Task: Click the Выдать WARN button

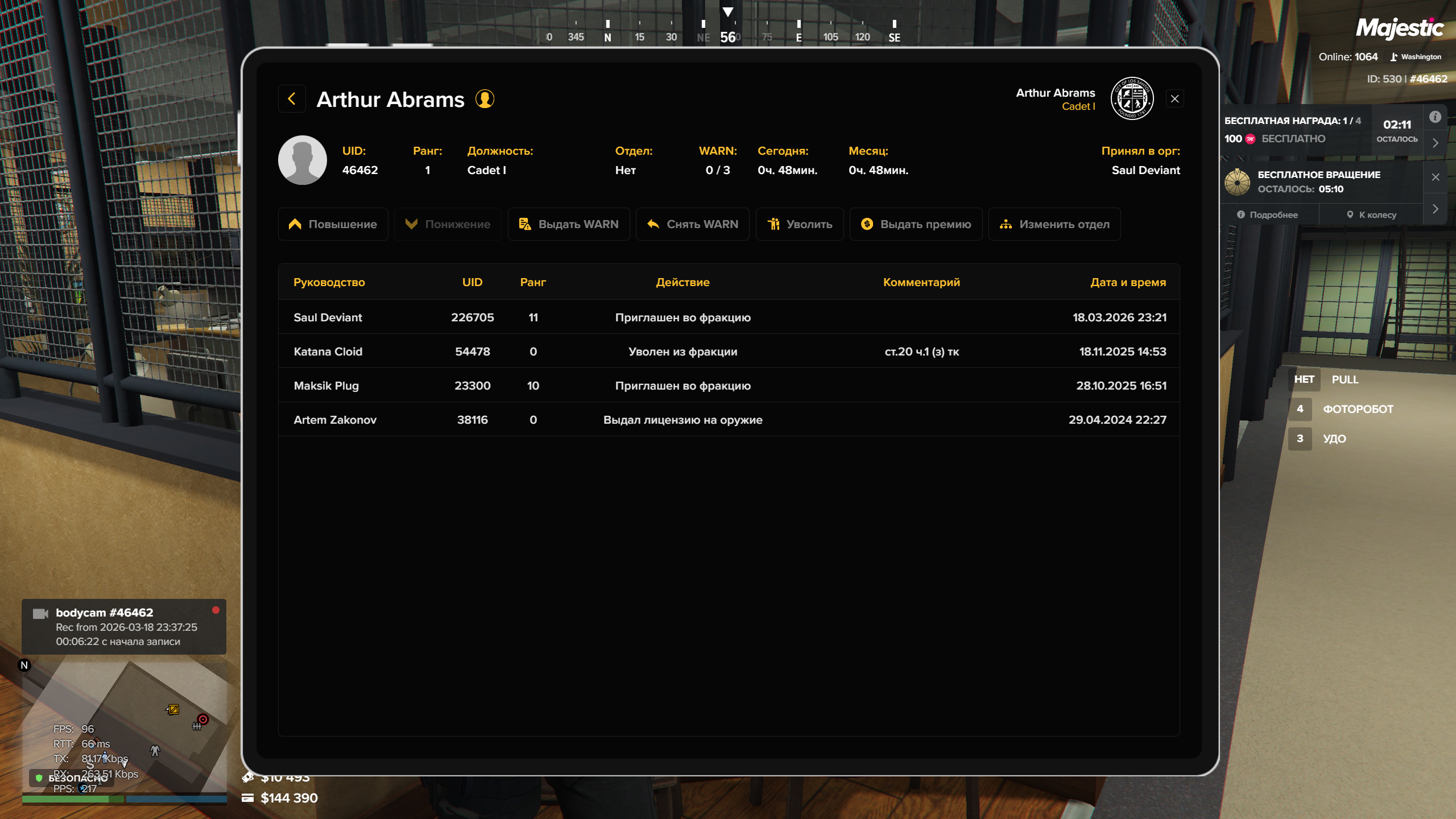Action: [568, 224]
